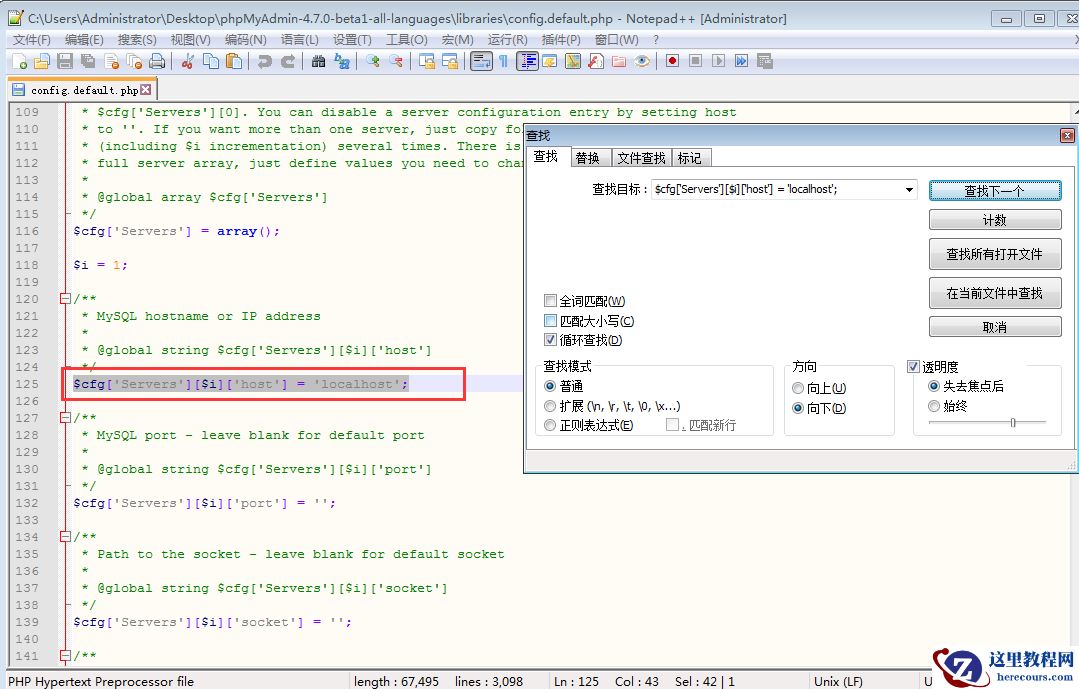Click the Cut scissors icon
This screenshot has height=689, width=1079.
pos(187,61)
